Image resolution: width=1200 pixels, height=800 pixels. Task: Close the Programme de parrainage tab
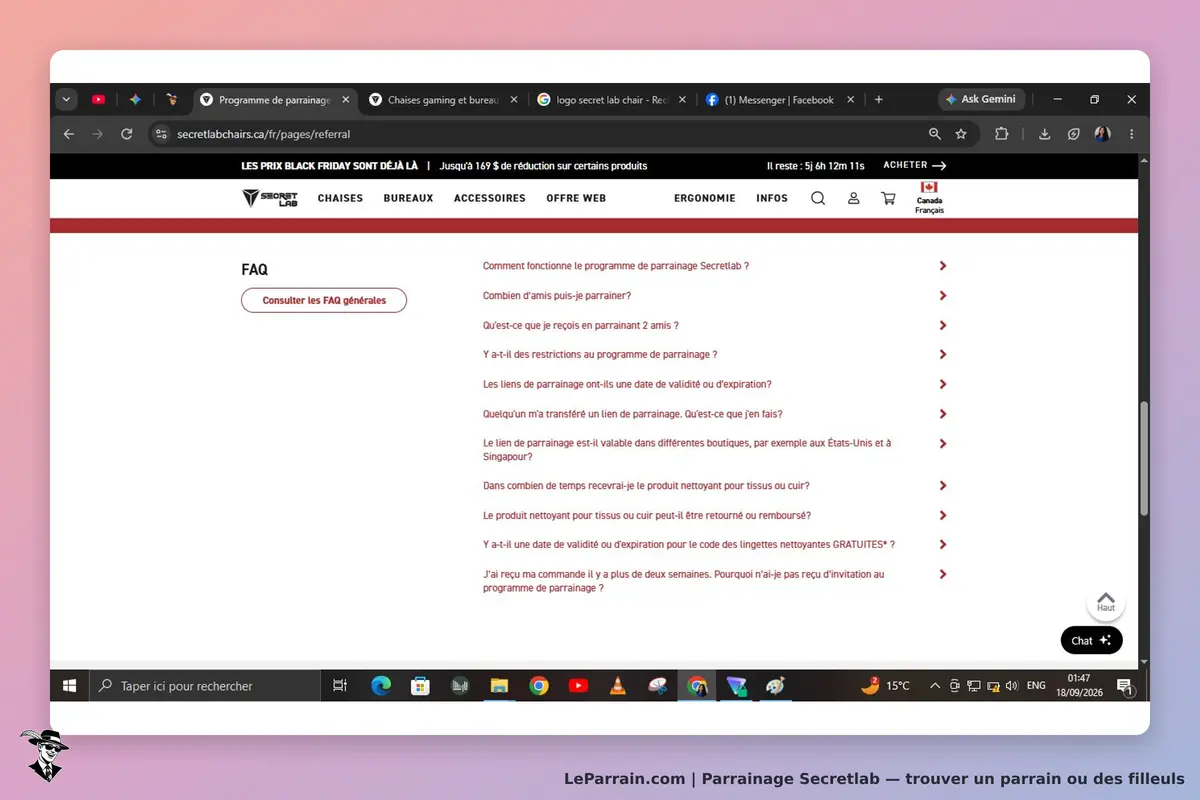[x=346, y=99]
